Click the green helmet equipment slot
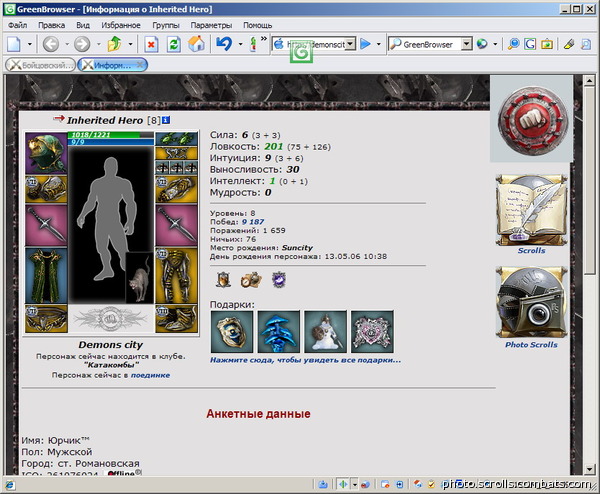 46,153
